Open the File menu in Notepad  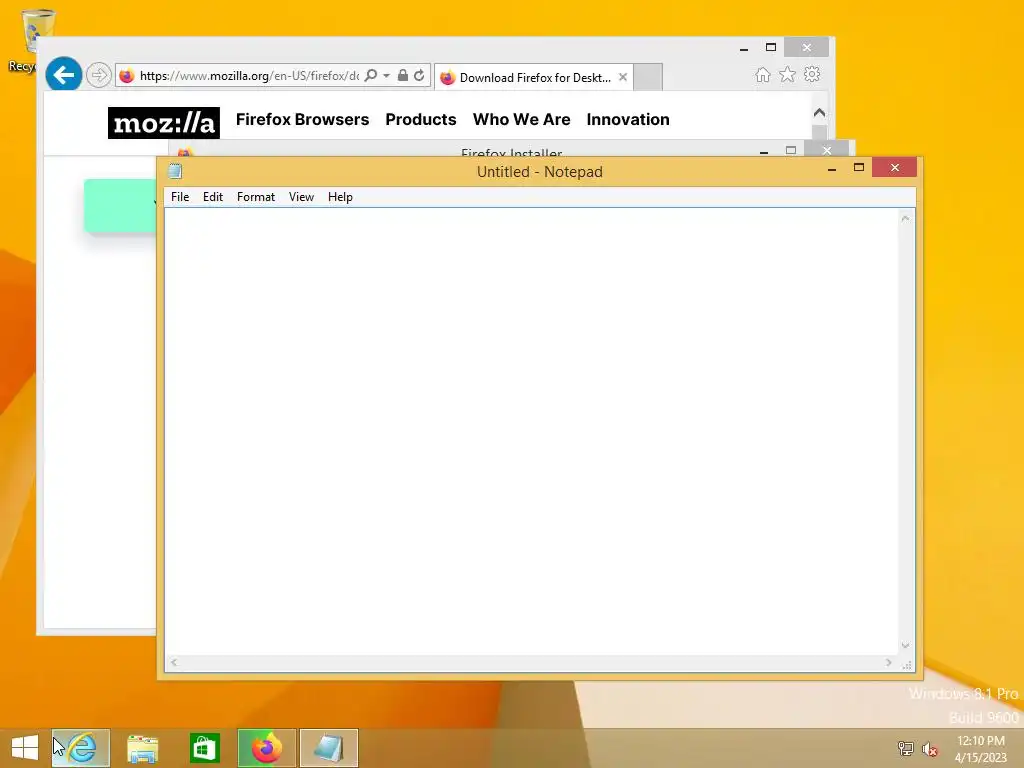180,197
